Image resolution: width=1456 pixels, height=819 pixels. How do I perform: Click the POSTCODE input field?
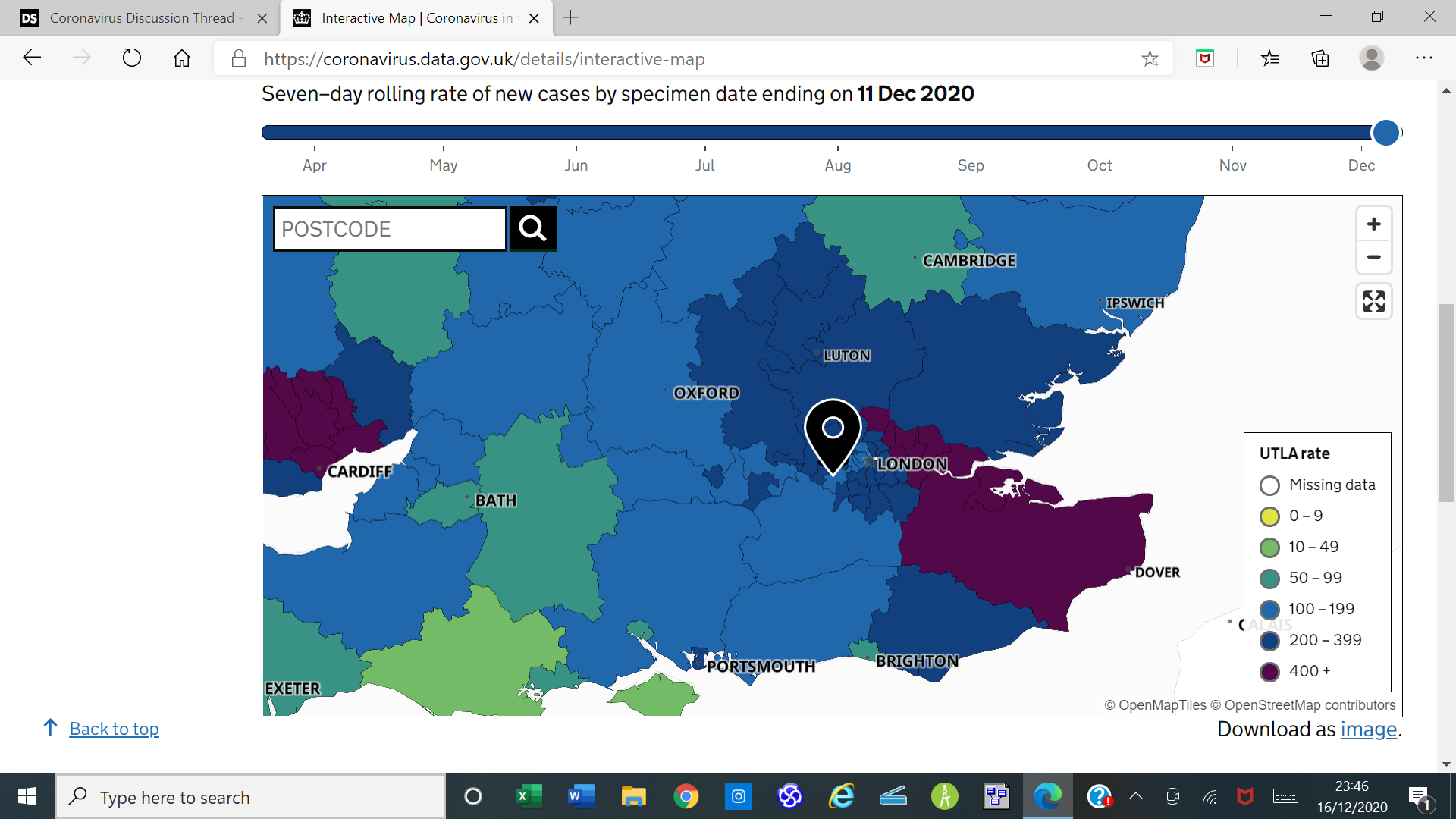pos(390,229)
